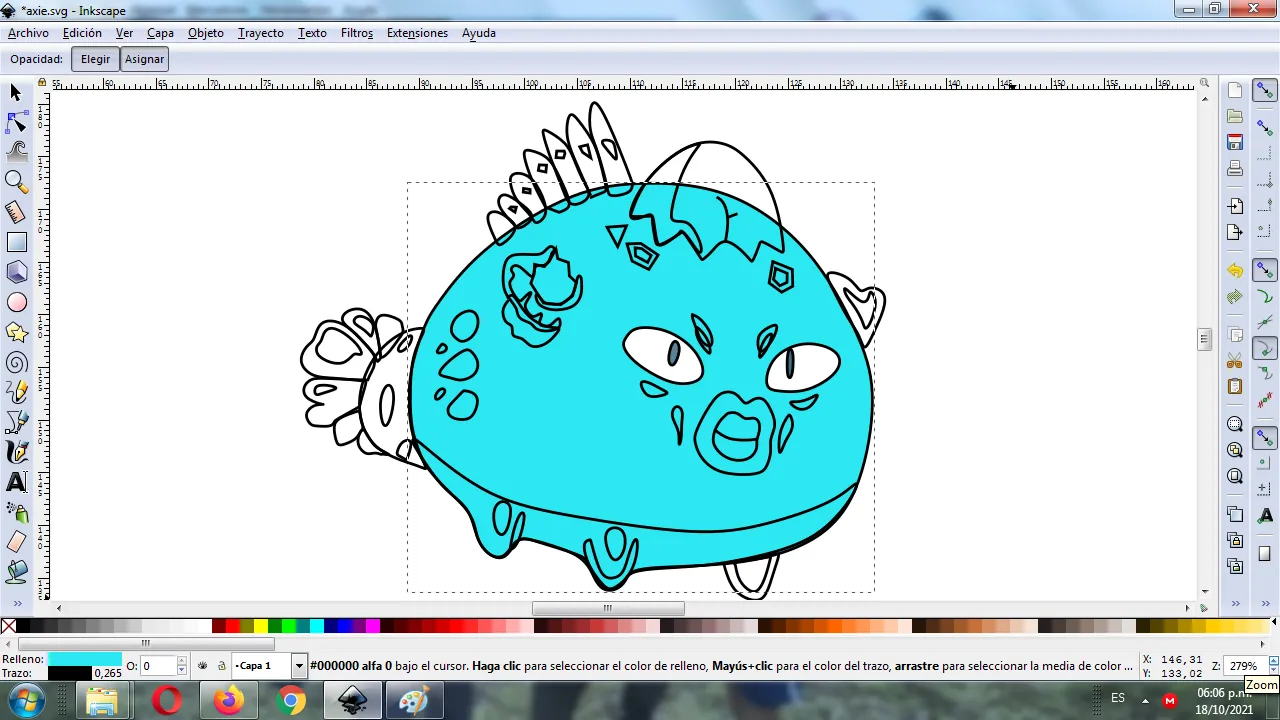This screenshot has height=720, width=1280.
Task: Select the Spray tool
Action: [x=16, y=512]
